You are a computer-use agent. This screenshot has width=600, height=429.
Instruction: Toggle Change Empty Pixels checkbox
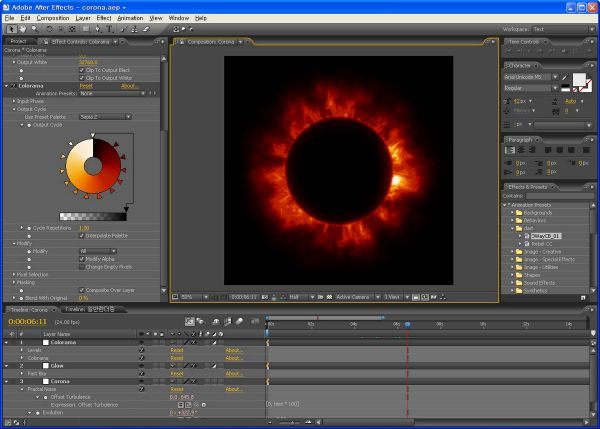tap(82, 267)
